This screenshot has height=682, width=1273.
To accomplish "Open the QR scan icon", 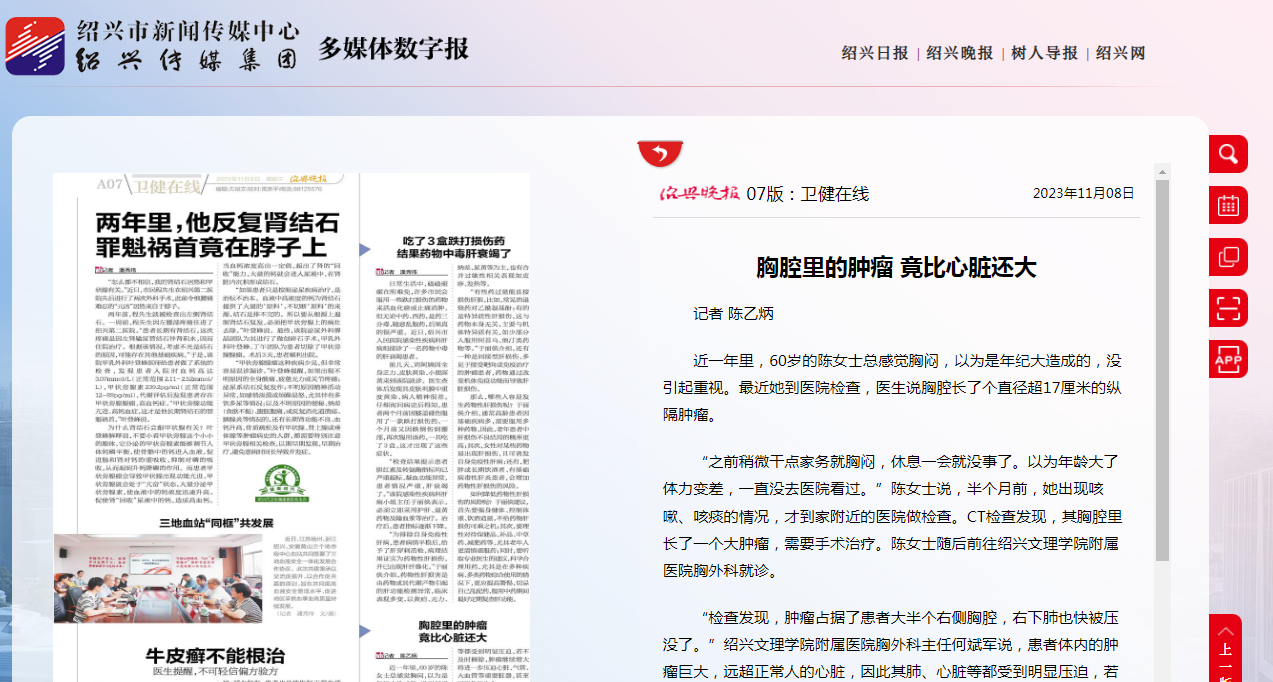I will pyautogui.click(x=1228, y=308).
